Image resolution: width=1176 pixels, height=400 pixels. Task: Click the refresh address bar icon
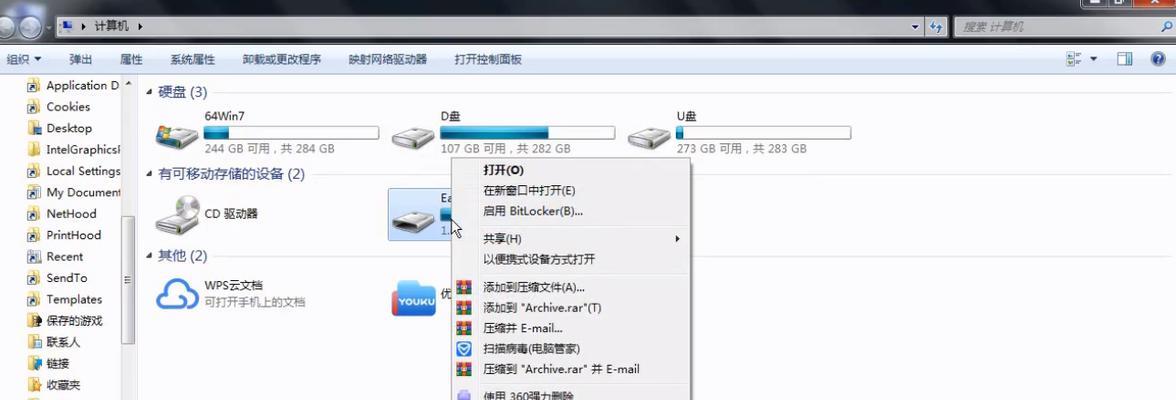(x=935, y=26)
